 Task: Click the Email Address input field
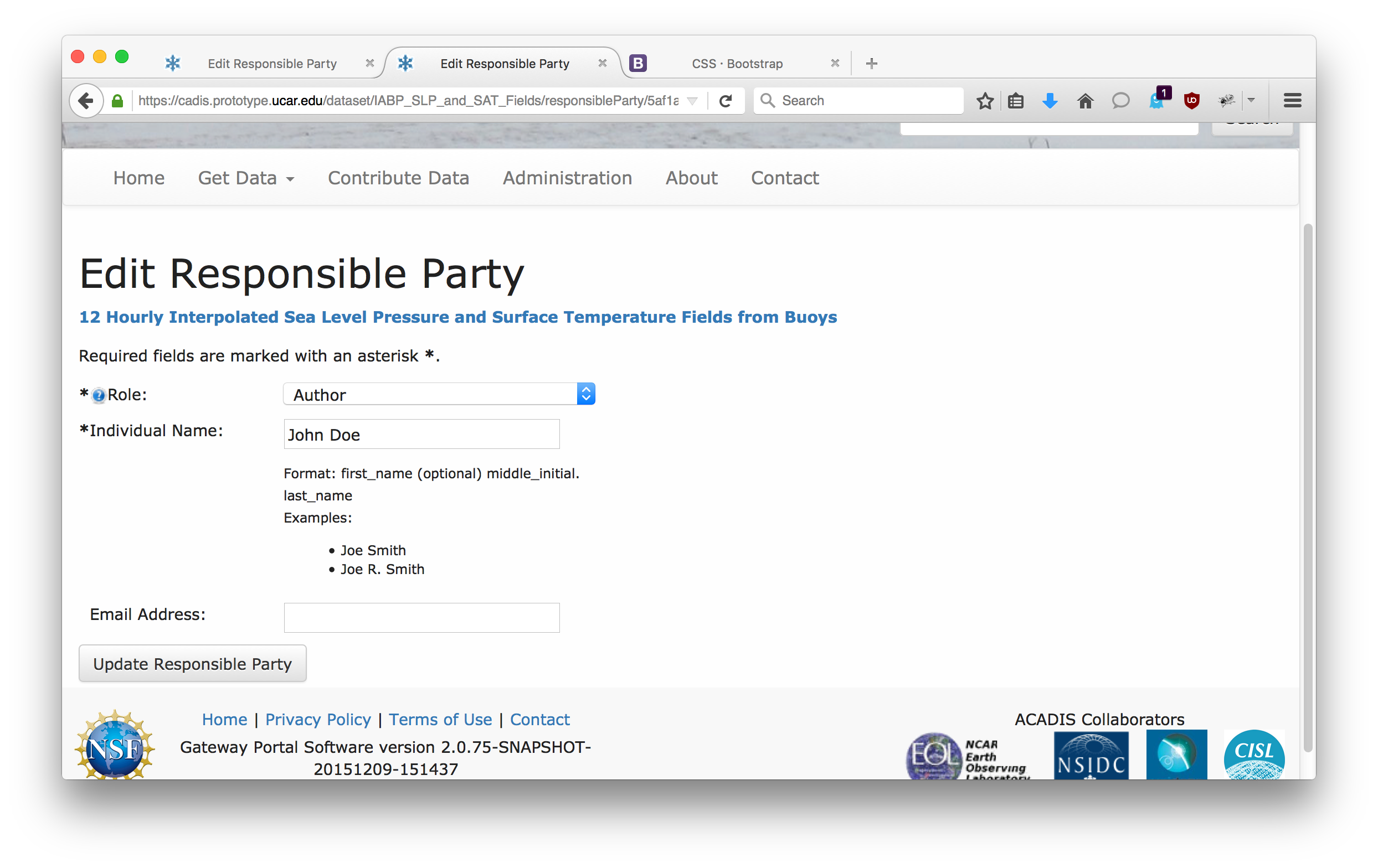pyautogui.click(x=421, y=618)
